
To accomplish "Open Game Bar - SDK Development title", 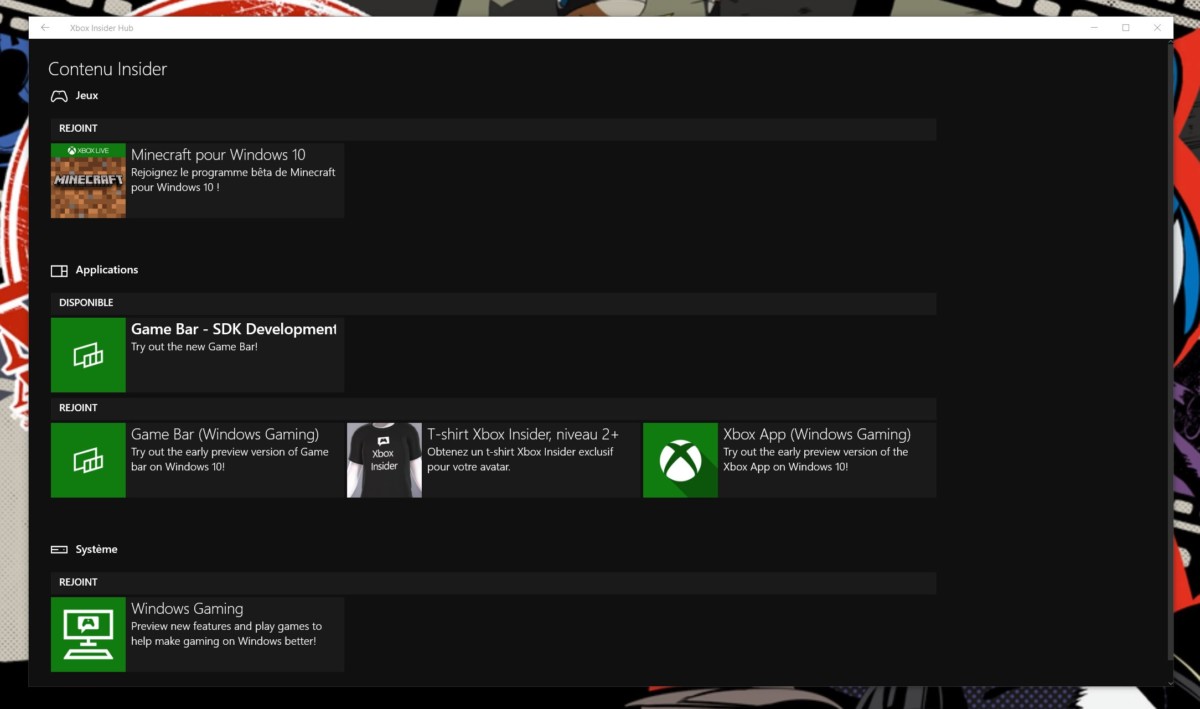I will tap(234, 329).
